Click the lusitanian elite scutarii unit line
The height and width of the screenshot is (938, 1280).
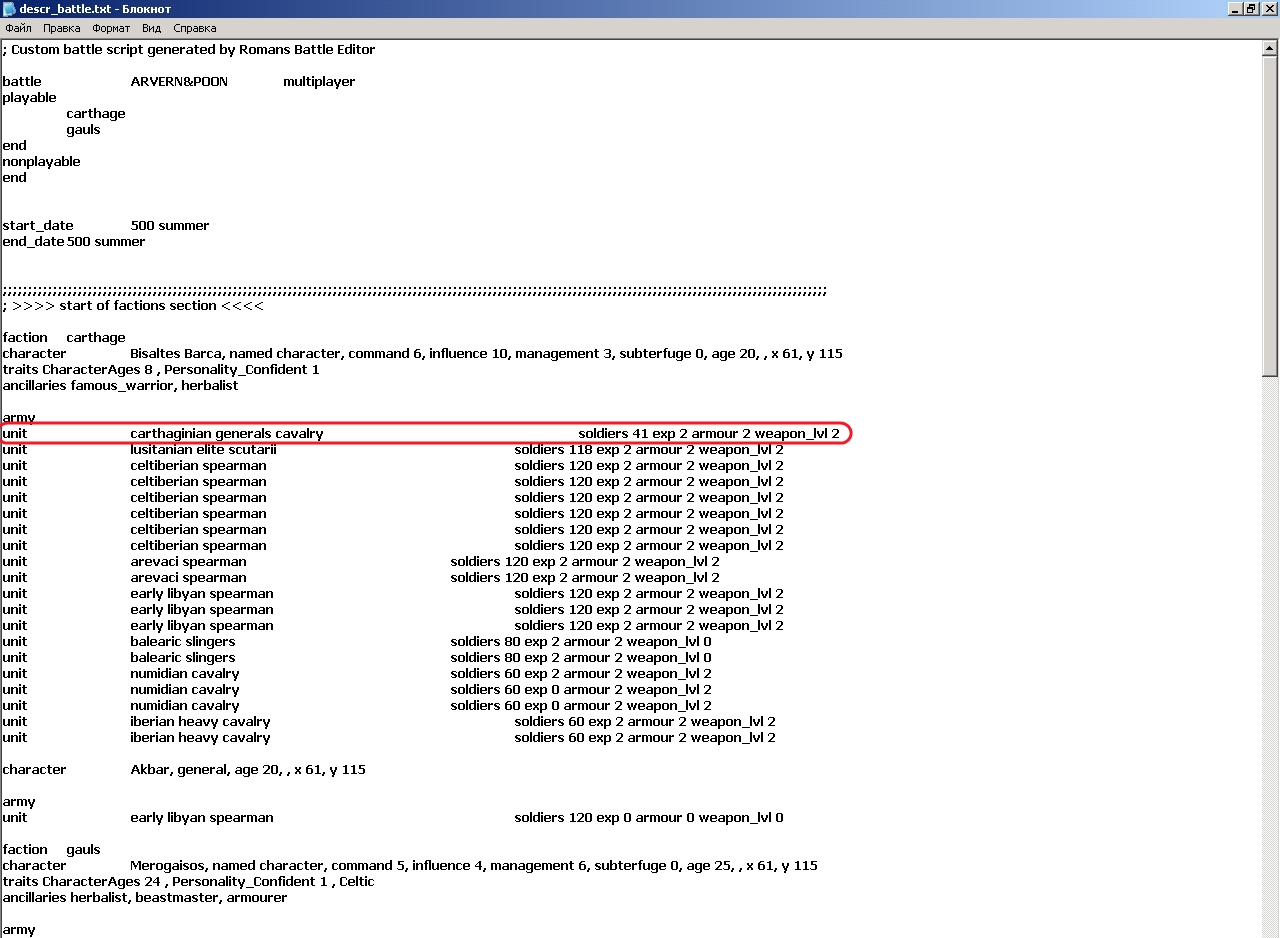pyautogui.click(x=203, y=449)
